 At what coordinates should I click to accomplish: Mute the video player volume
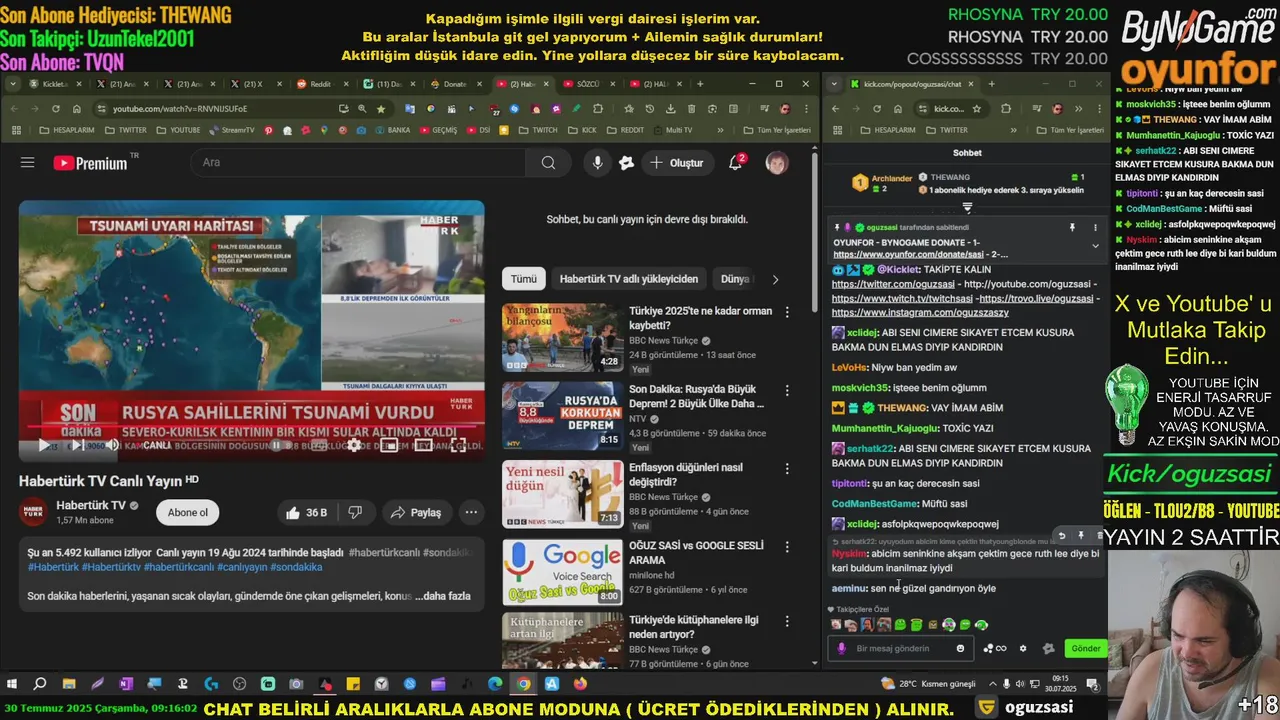112,445
